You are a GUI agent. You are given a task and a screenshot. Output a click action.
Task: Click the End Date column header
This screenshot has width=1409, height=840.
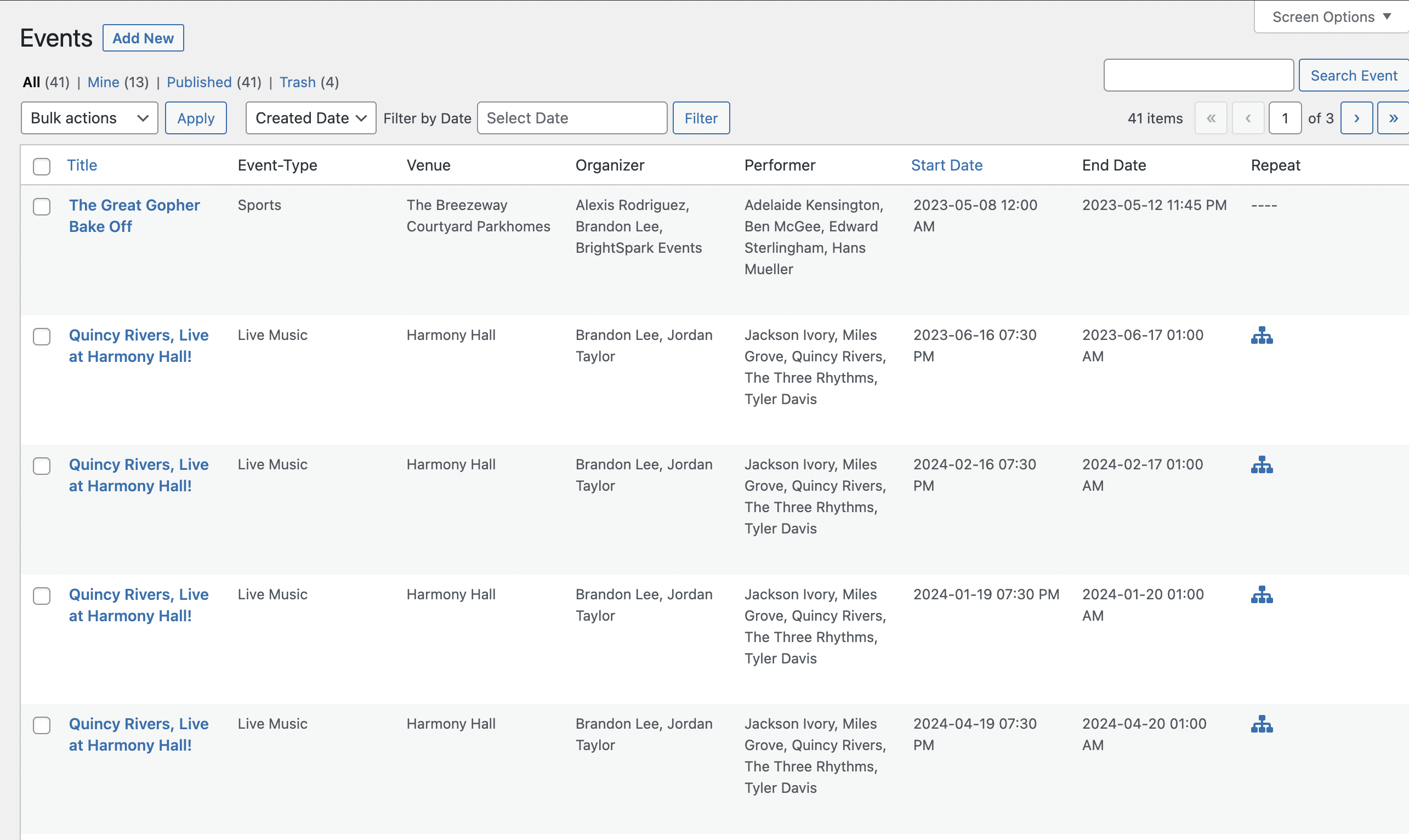tap(1113, 164)
